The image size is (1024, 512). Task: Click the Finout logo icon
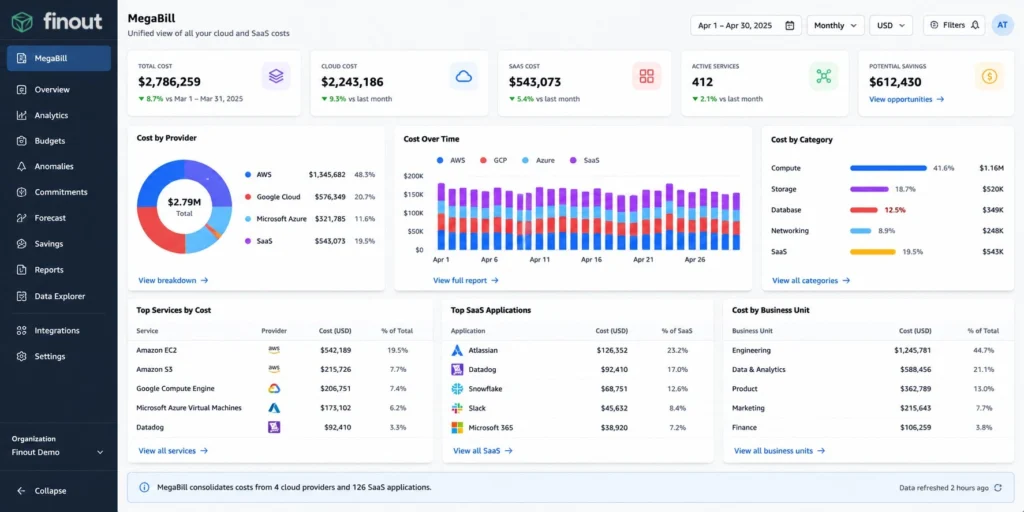tap(22, 22)
